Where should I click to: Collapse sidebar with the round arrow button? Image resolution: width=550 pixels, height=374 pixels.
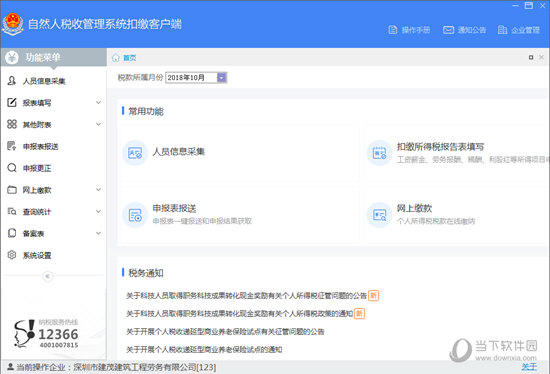48,276
